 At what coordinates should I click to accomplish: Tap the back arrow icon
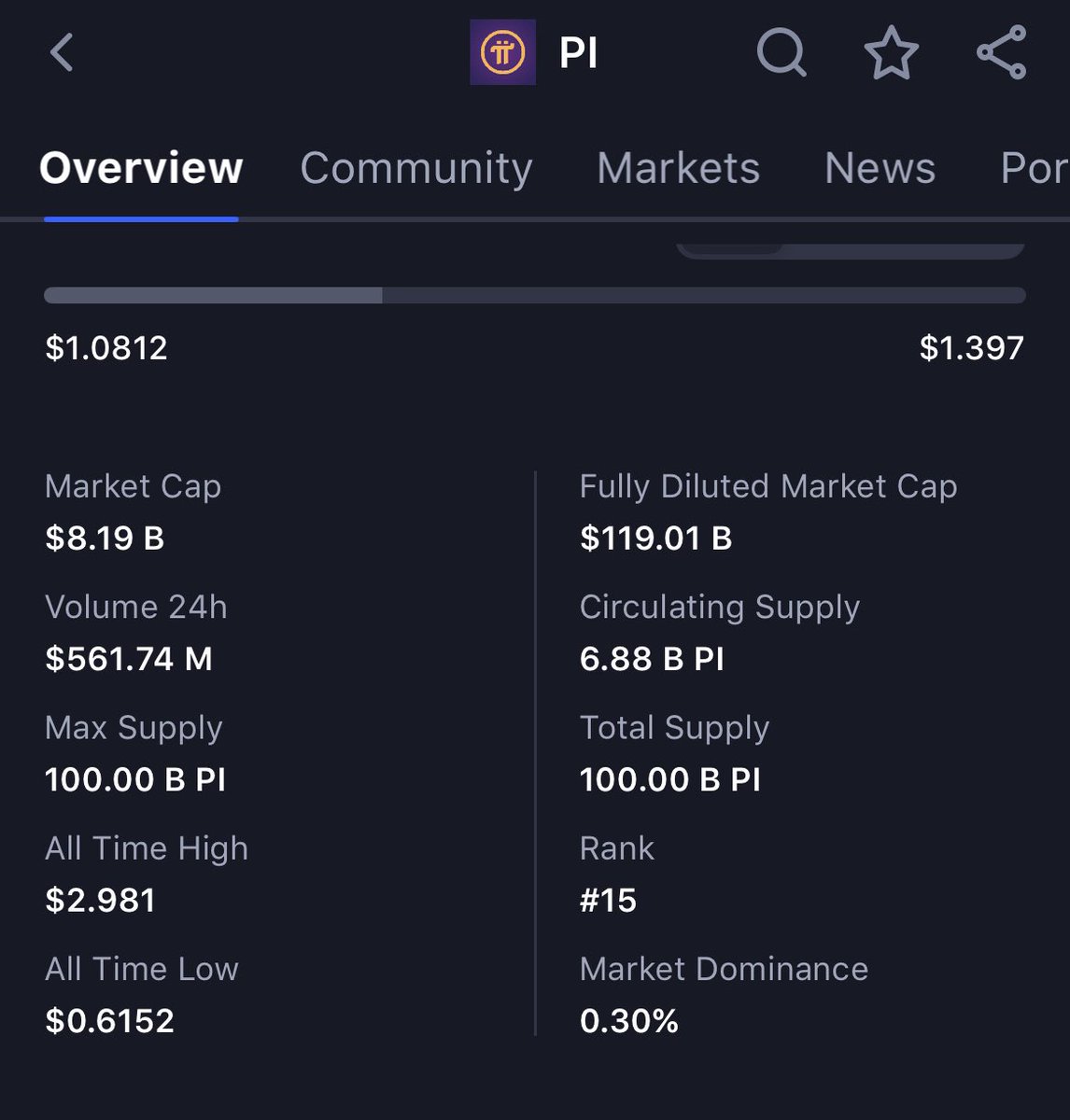coord(62,52)
